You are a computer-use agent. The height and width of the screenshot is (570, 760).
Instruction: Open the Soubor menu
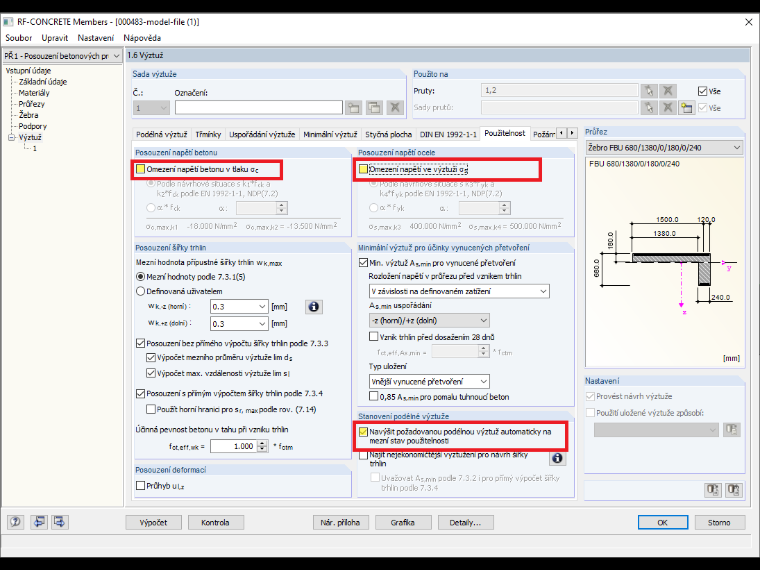18,38
